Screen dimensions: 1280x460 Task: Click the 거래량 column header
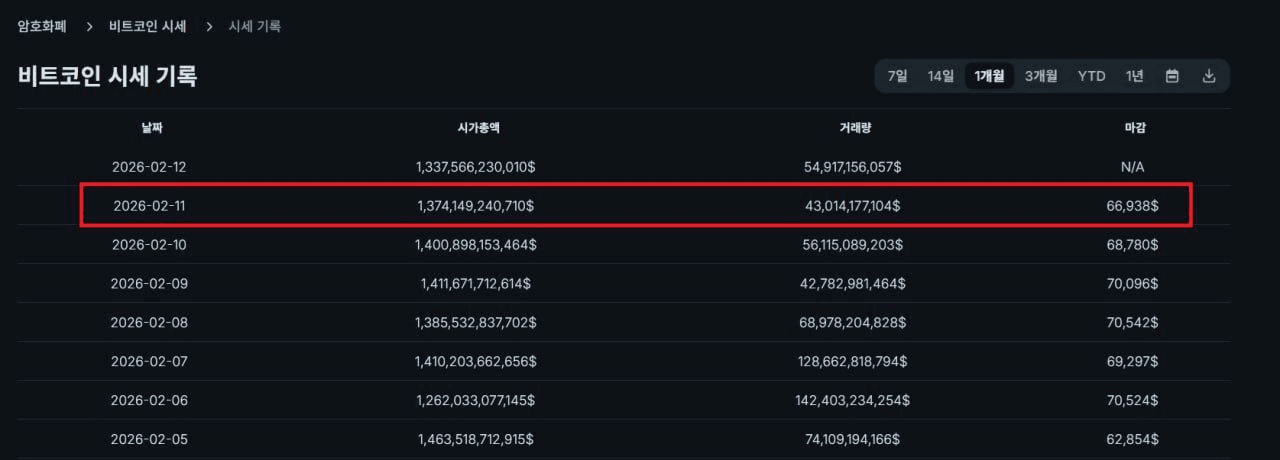(853, 128)
